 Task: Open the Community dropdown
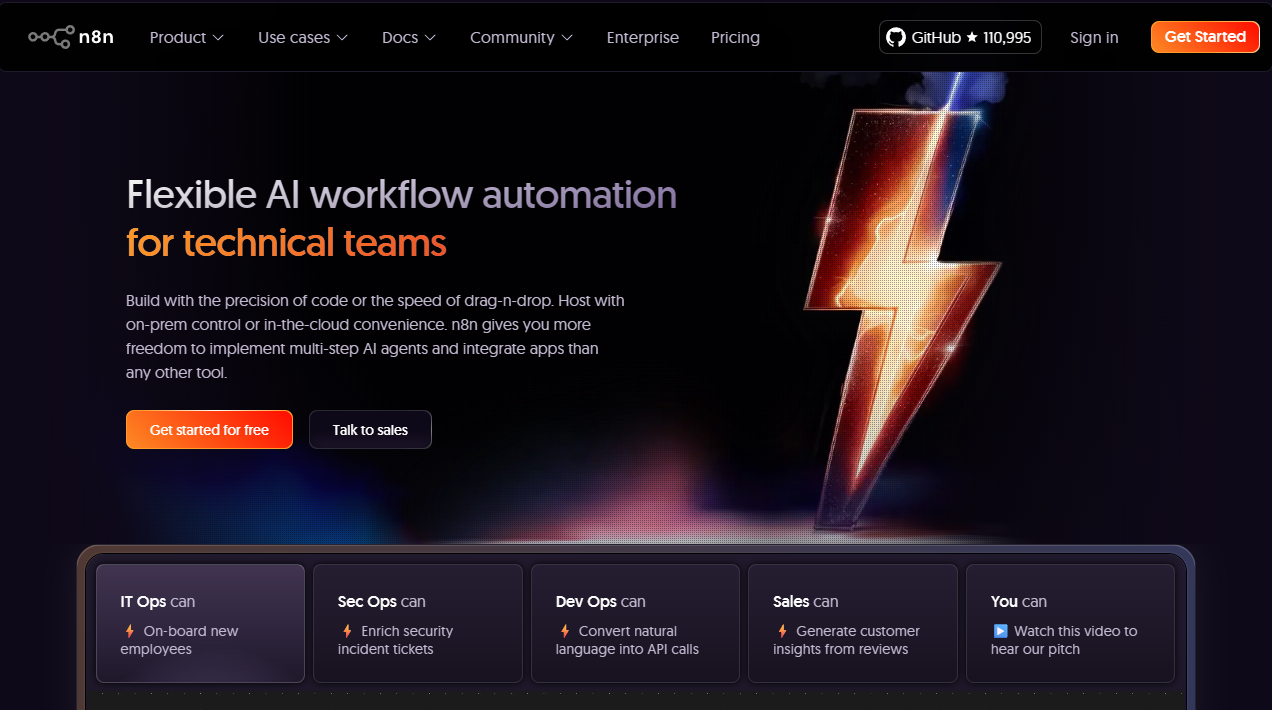[521, 37]
